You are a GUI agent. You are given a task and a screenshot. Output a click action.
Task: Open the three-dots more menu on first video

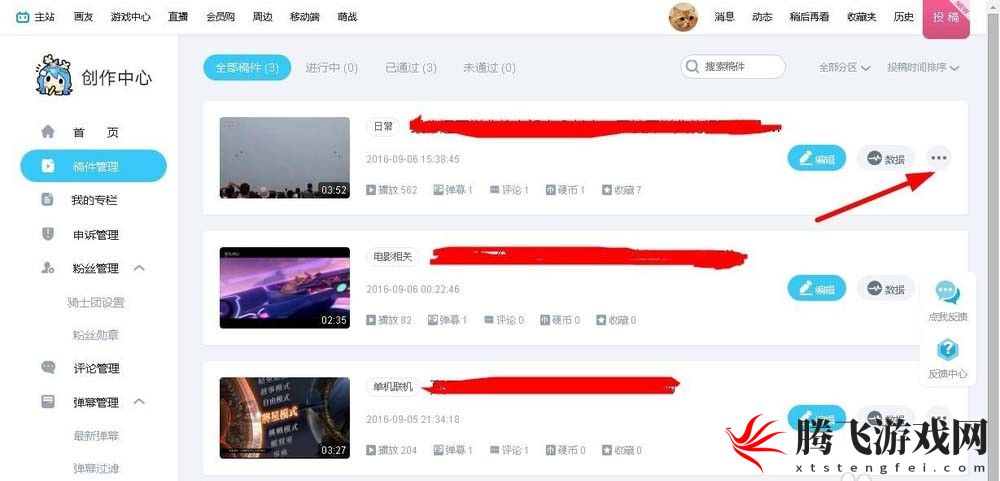(938, 158)
